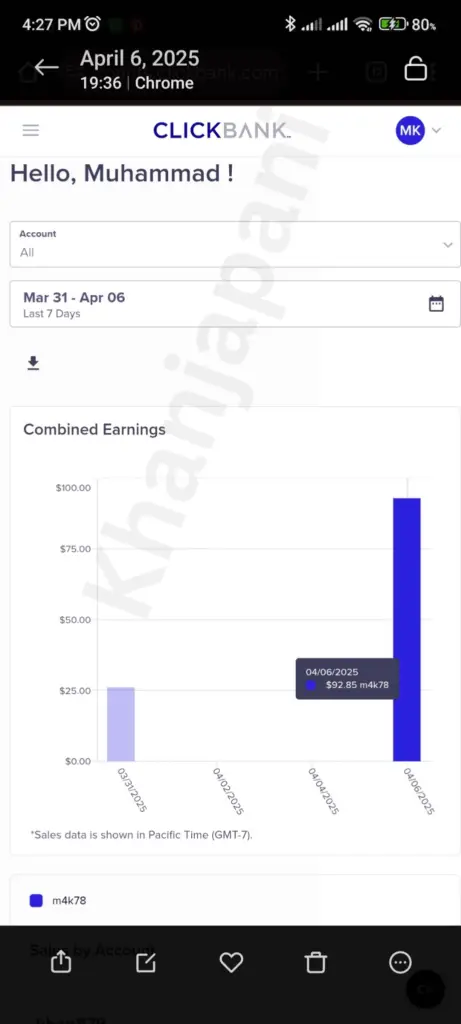Screen dimensions: 461x1024
Task: Tap the lock icon at top right
Action: [416, 68]
